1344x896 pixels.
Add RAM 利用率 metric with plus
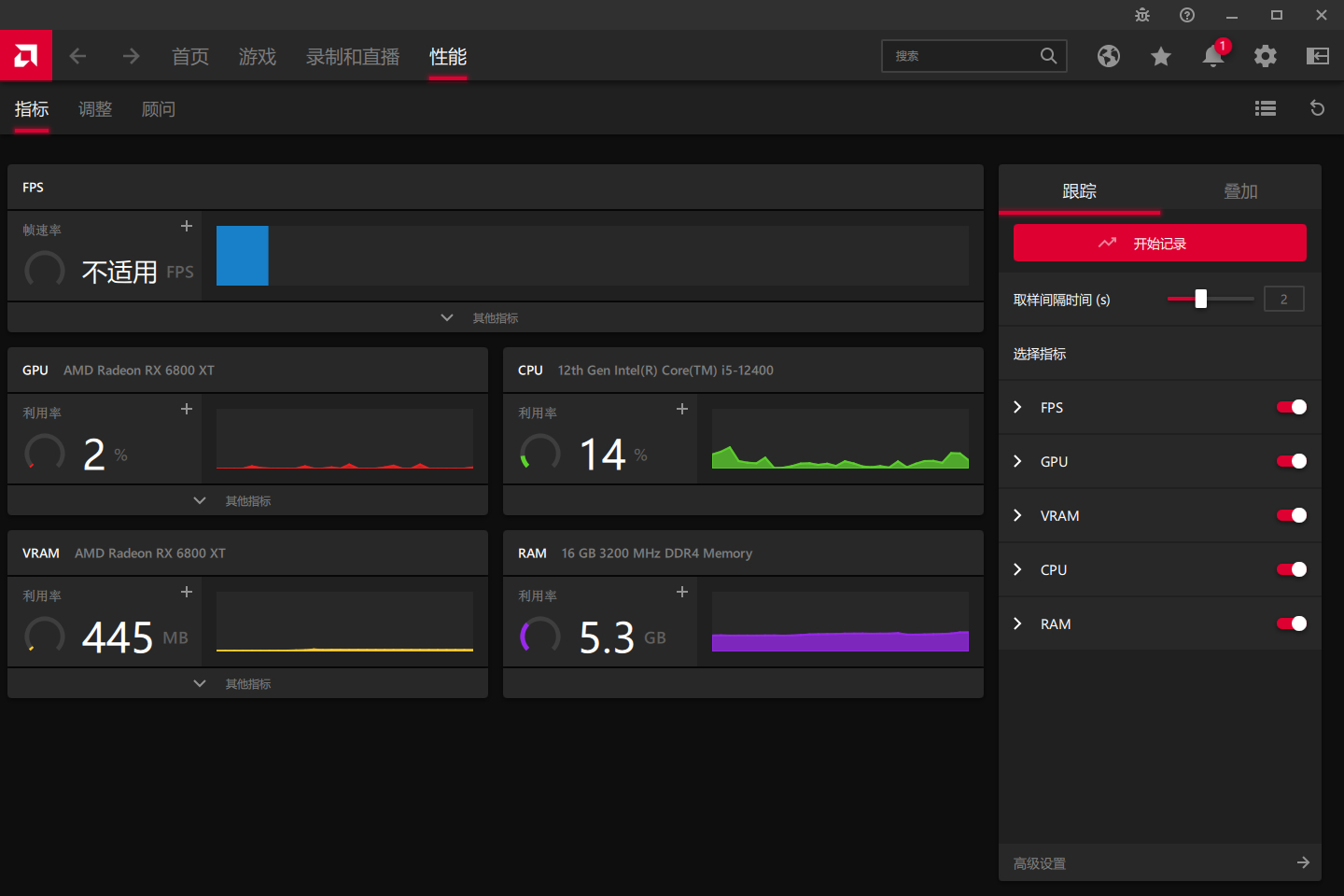point(682,592)
